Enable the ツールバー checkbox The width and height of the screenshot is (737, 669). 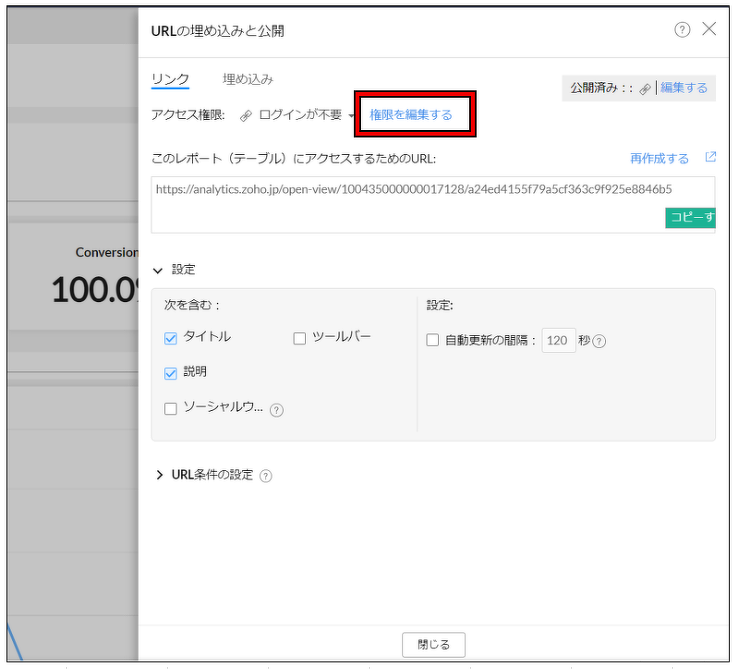pos(299,338)
